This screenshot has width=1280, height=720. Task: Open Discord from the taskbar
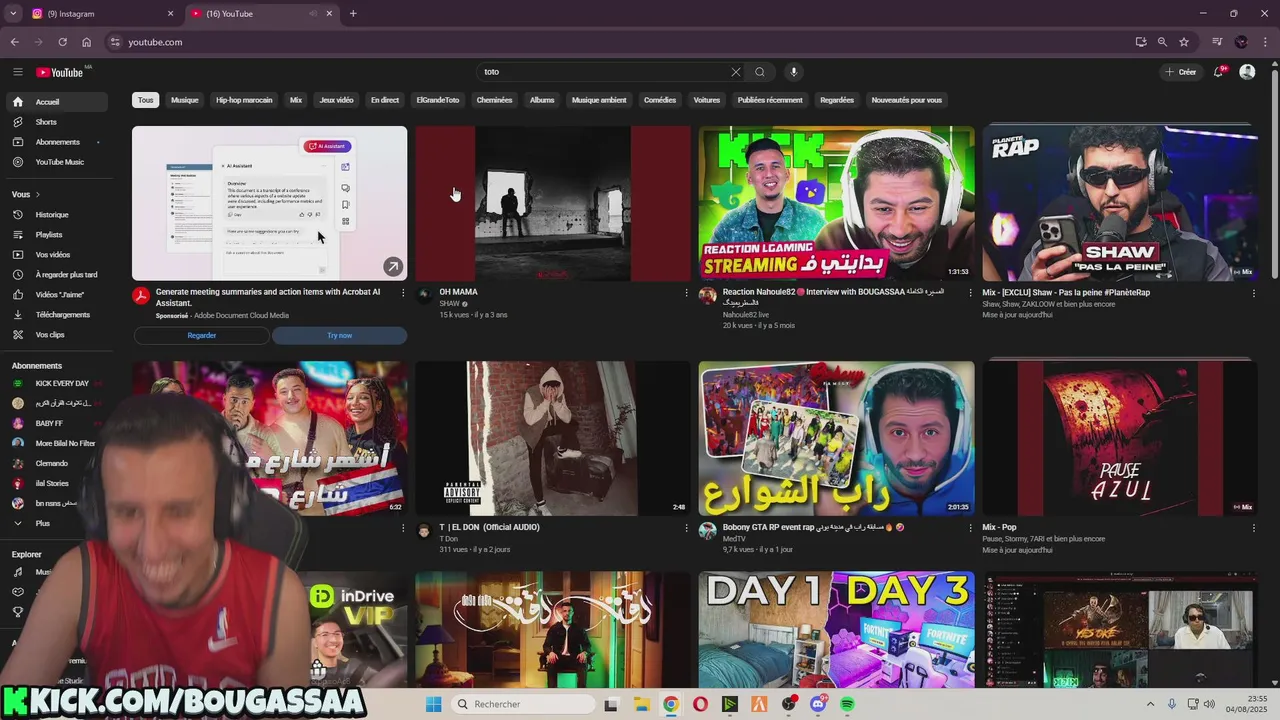point(818,704)
